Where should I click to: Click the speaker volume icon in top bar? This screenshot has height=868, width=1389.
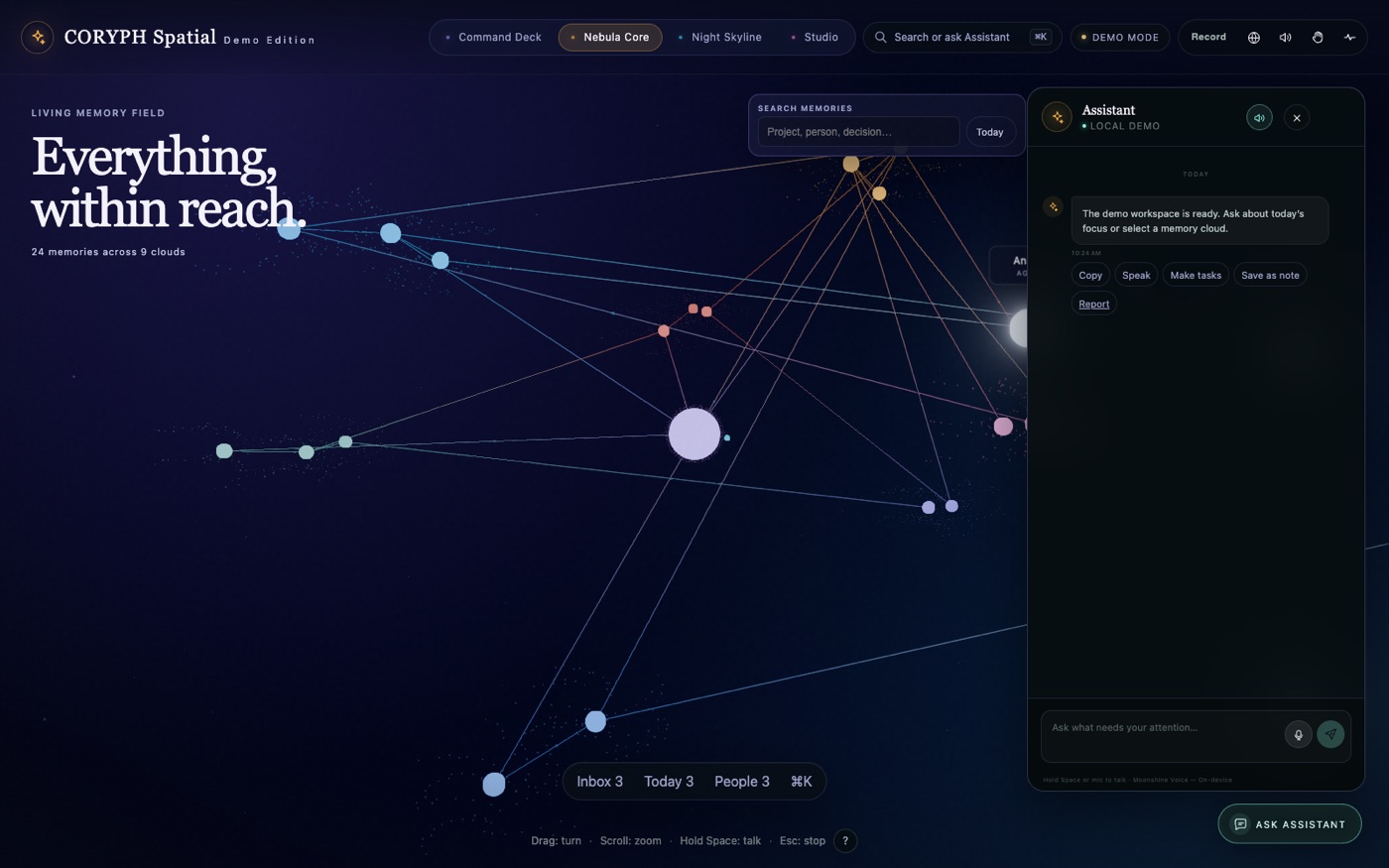pos(1286,38)
